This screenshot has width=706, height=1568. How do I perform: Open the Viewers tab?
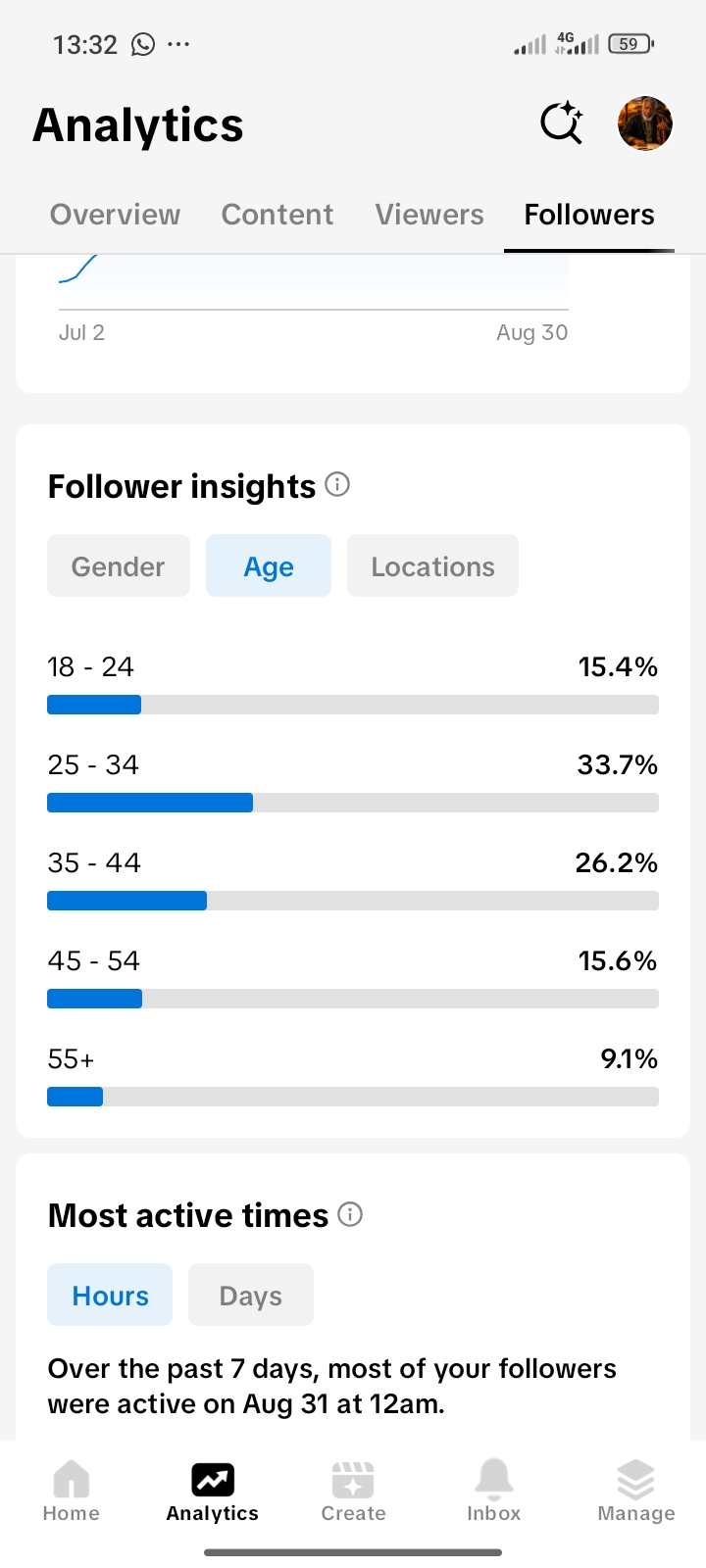click(x=429, y=215)
